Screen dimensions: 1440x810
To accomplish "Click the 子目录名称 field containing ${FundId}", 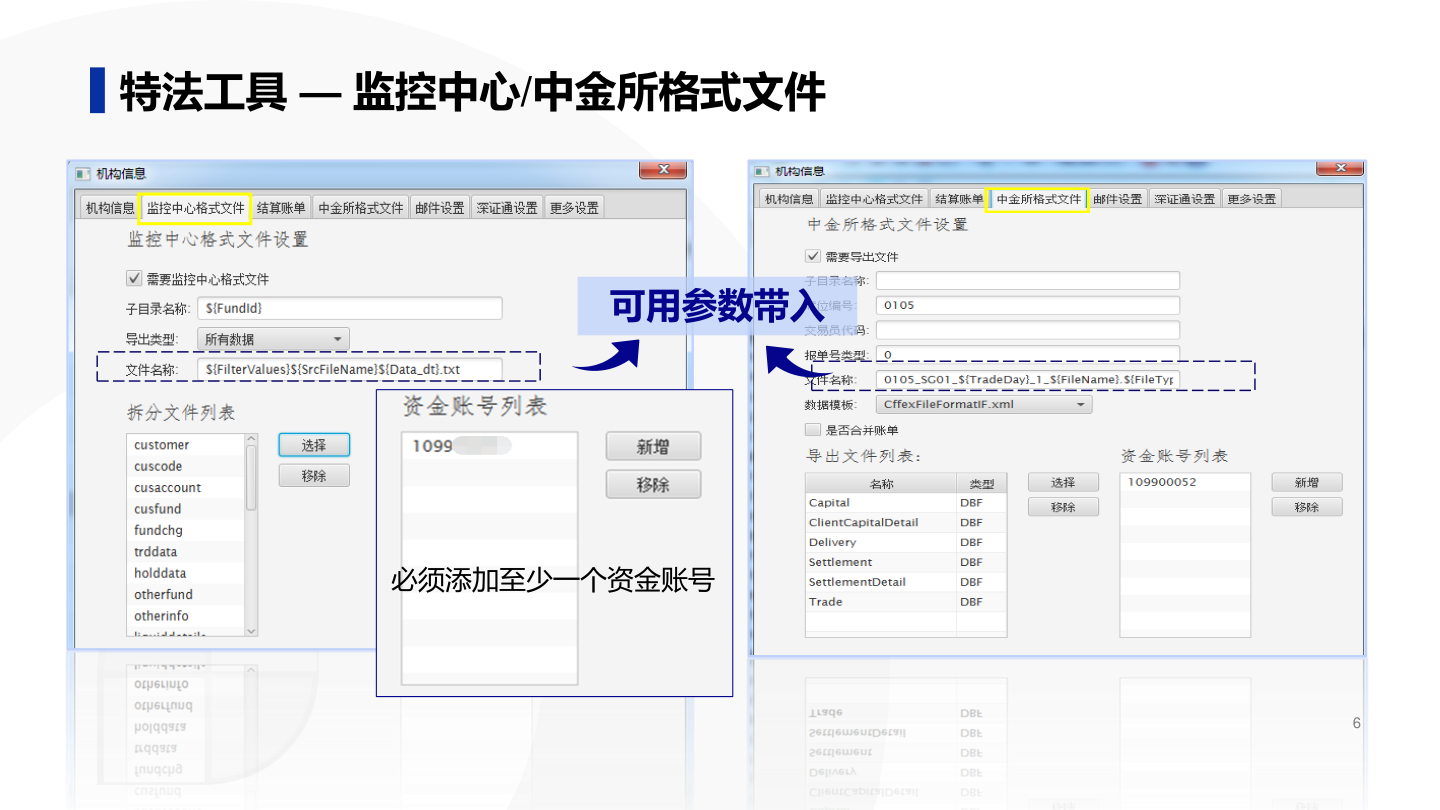I will click(349, 308).
